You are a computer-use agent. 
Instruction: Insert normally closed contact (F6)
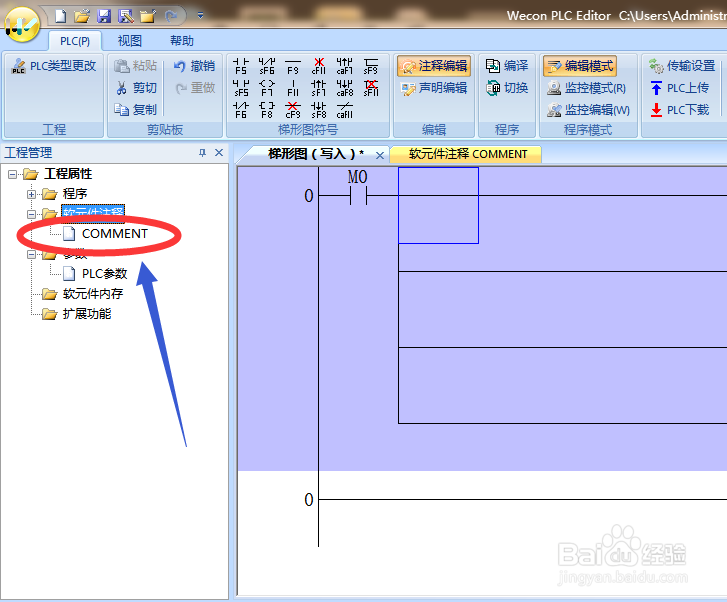(241, 110)
